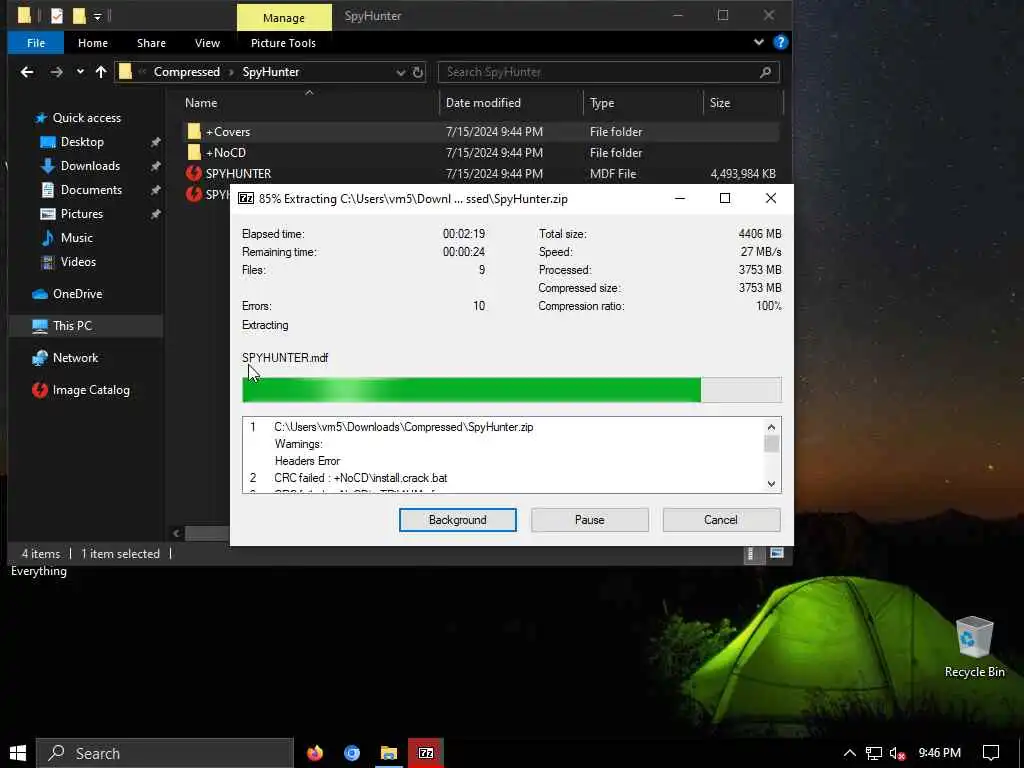Open the Recycle Bin desktop icon

[x=974, y=647]
